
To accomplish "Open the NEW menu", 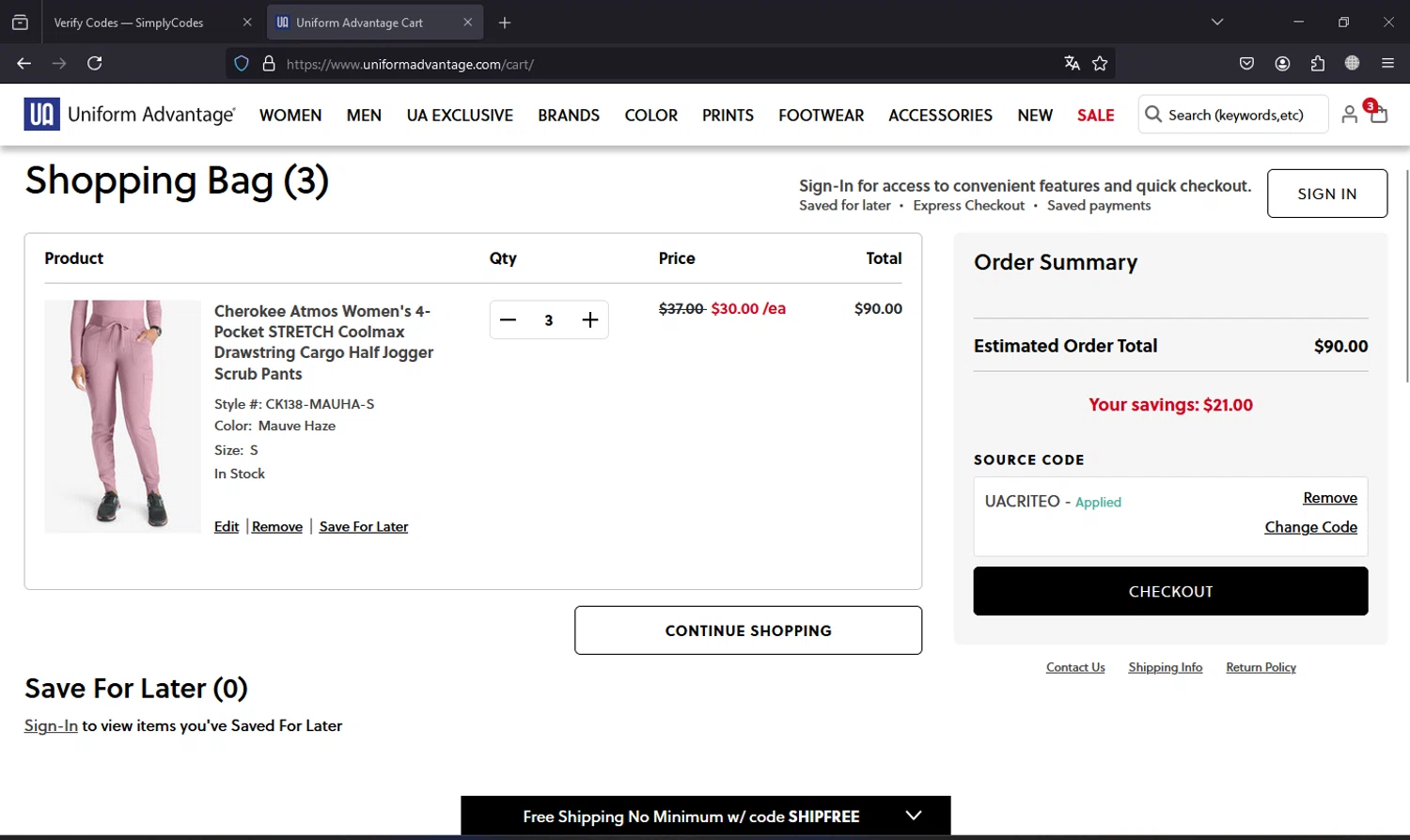I will (x=1035, y=116).
